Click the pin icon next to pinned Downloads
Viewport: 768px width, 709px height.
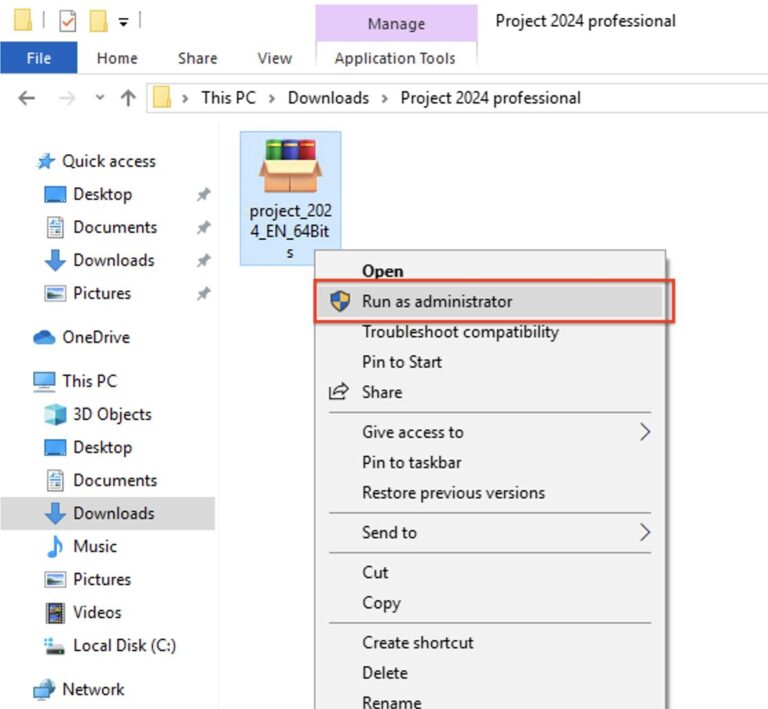(x=204, y=260)
